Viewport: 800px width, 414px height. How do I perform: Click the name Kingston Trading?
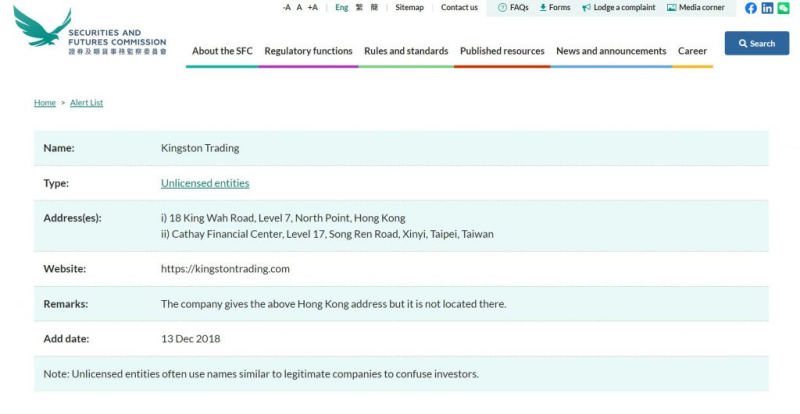click(200, 148)
